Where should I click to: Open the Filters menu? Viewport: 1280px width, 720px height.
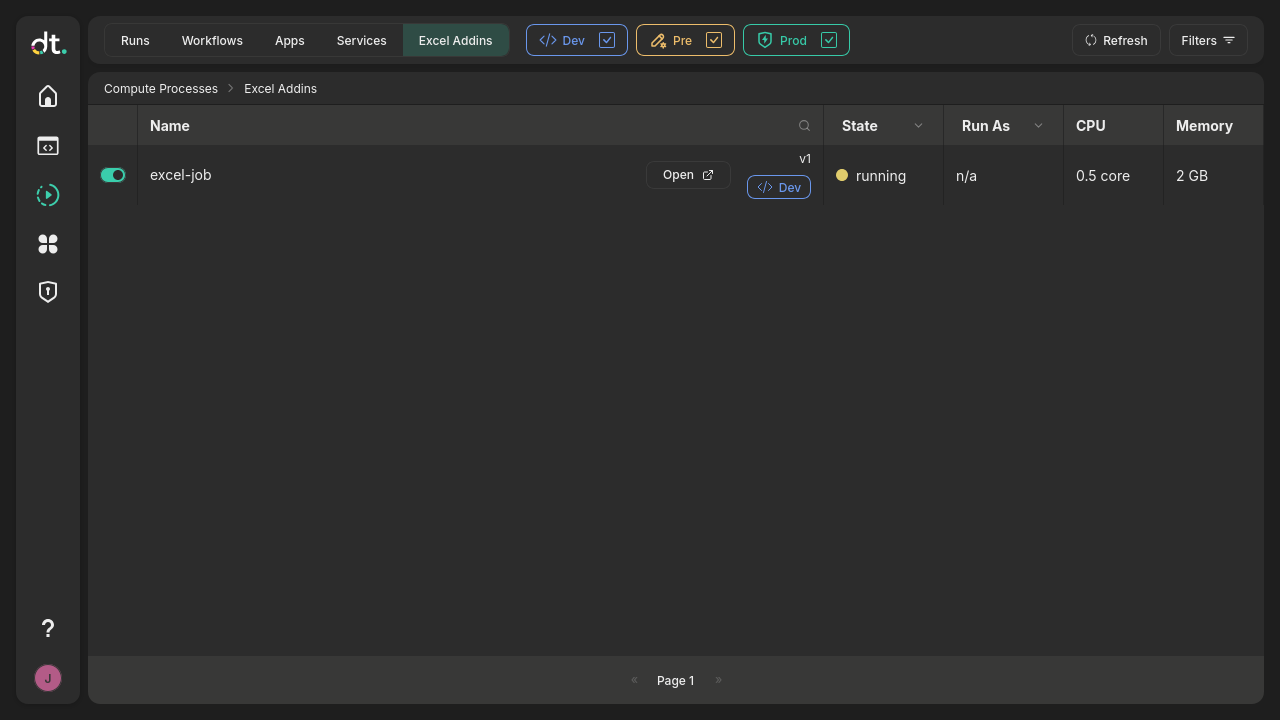pyautogui.click(x=1208, y=40)
